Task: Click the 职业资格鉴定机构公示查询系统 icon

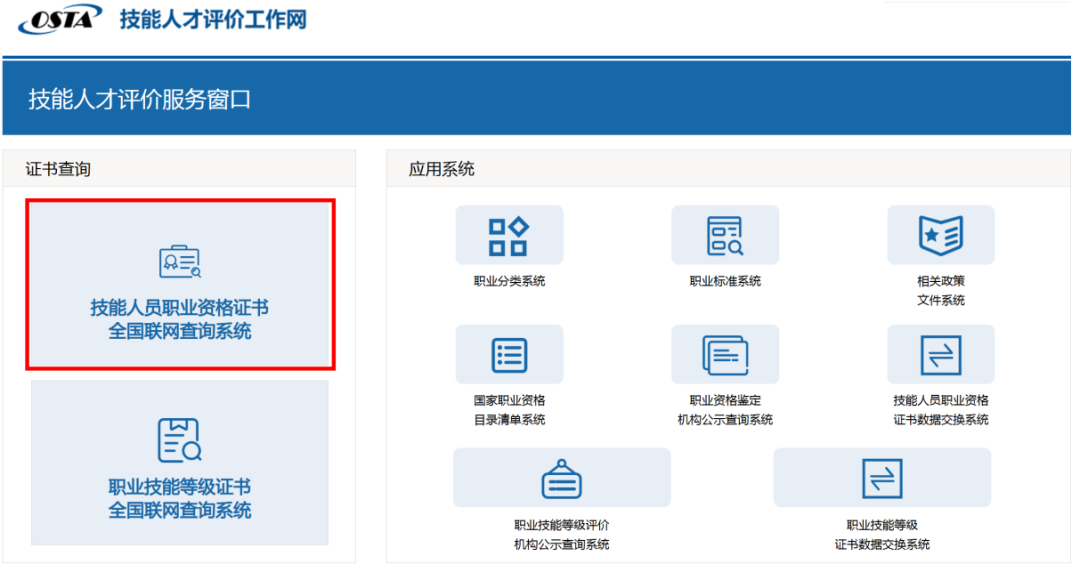Action: pos(725,355)
